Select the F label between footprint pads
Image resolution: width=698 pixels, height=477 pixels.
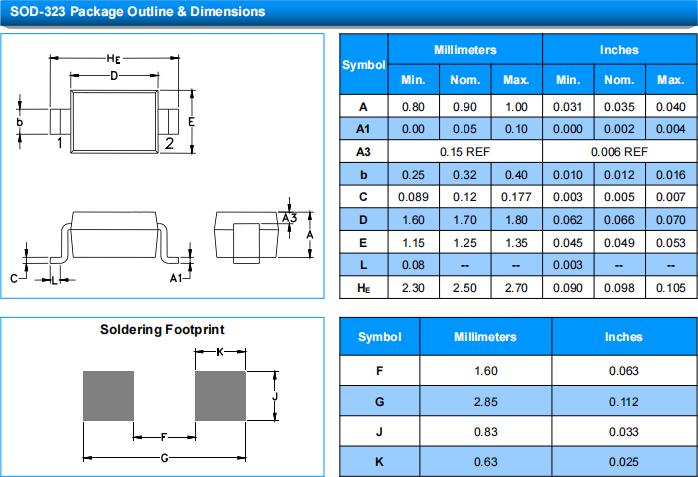pyautogui.click(x=164, y=437)
